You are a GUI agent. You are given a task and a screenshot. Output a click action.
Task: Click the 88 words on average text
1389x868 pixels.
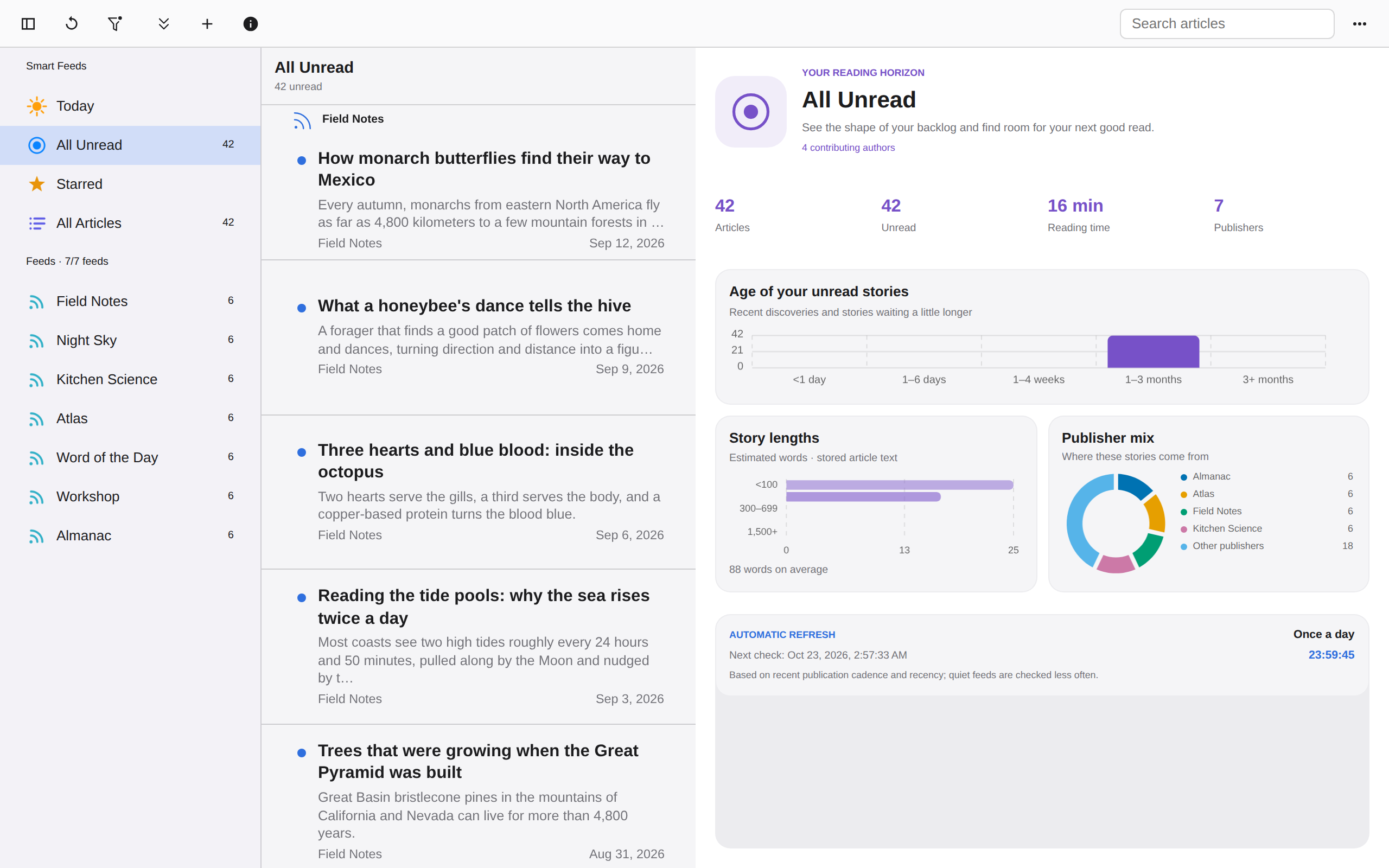point(778,570)
